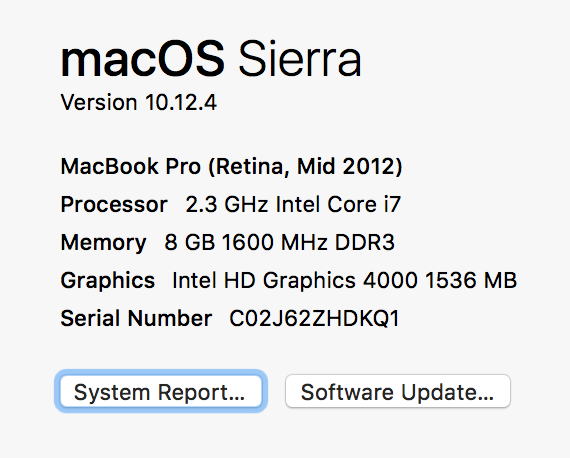Click the 8 GB 1600 MHz DDR3 value
570x458 pixels.
point(280,242)
